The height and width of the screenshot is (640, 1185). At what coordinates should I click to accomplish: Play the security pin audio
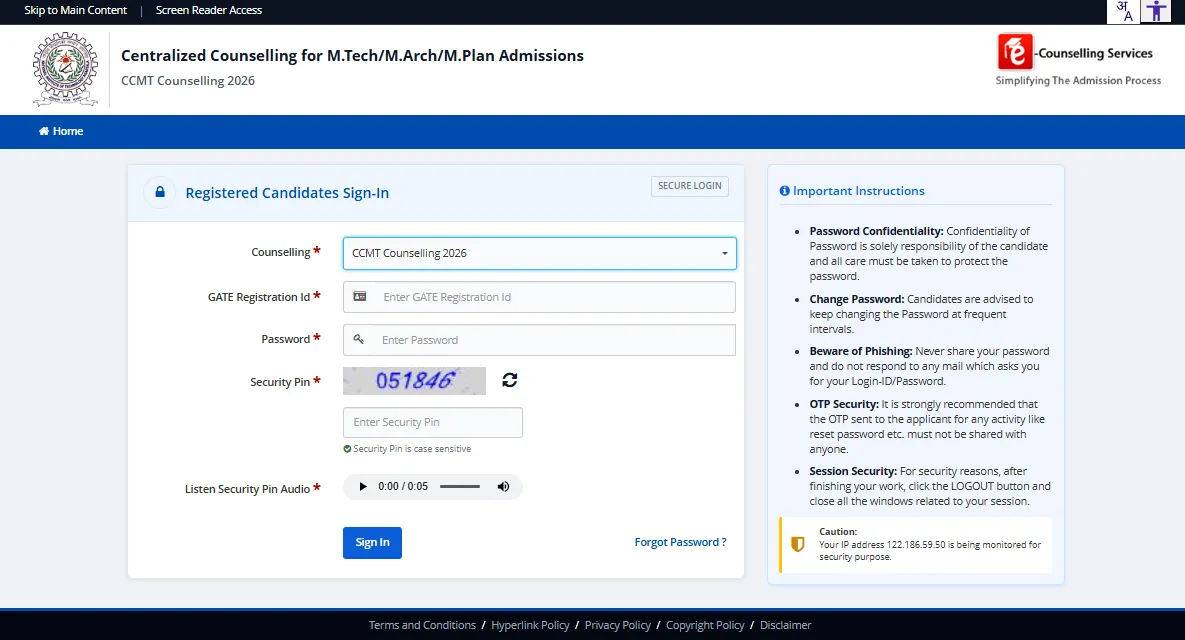[363, 487]
